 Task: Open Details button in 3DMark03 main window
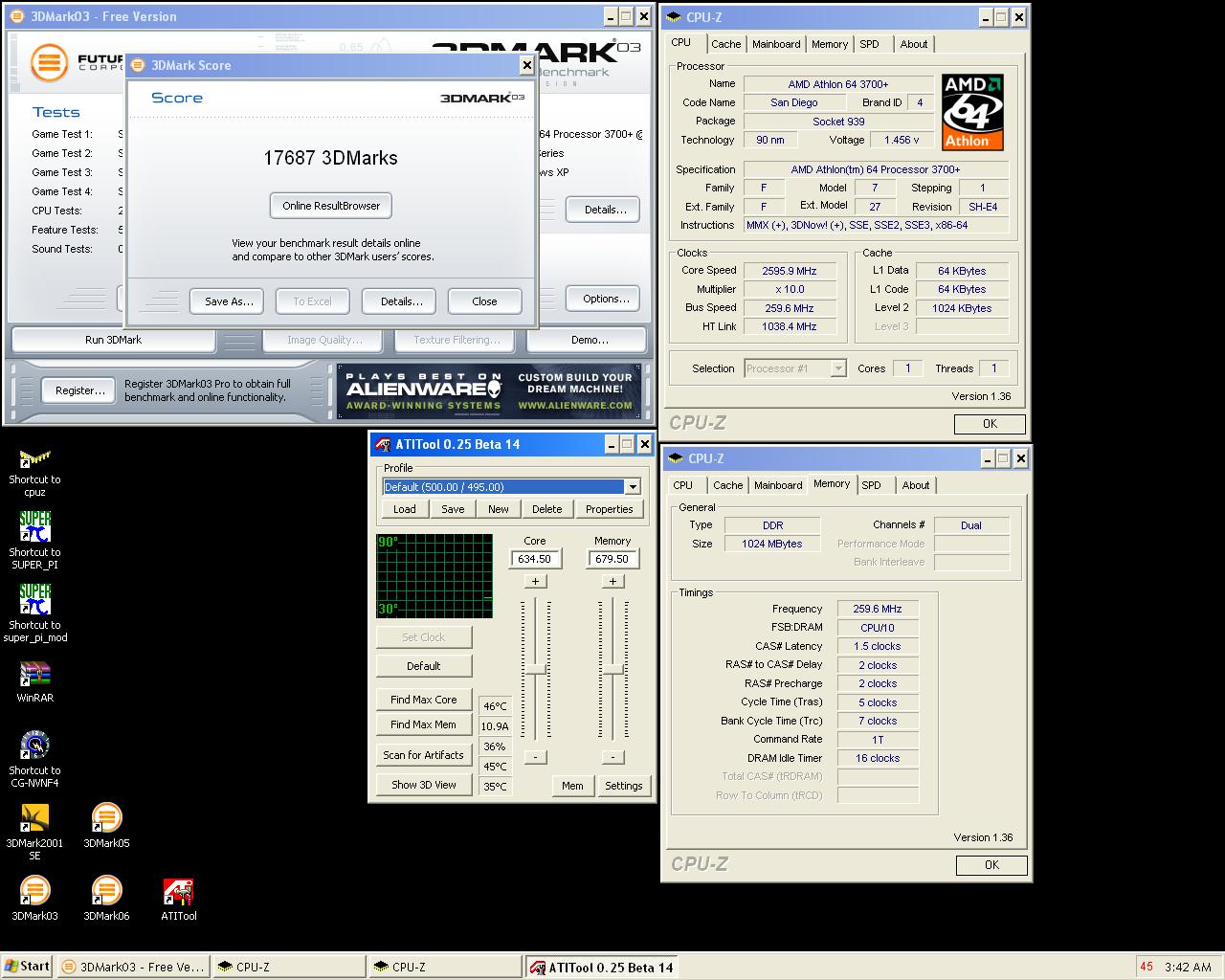[x=603, y=210]
